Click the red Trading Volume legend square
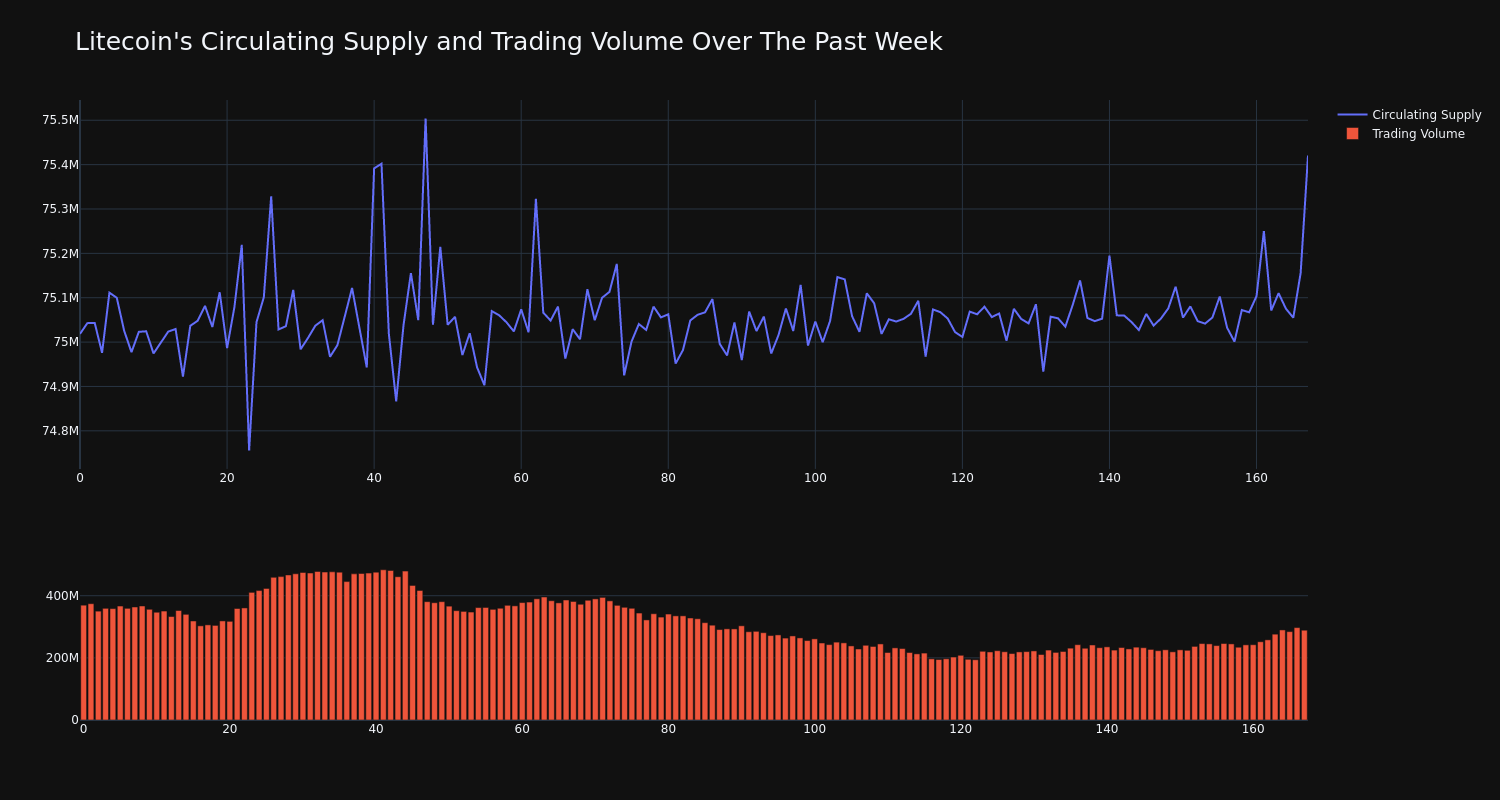This screenshot has width=1500, height=800. [1352, 134]
